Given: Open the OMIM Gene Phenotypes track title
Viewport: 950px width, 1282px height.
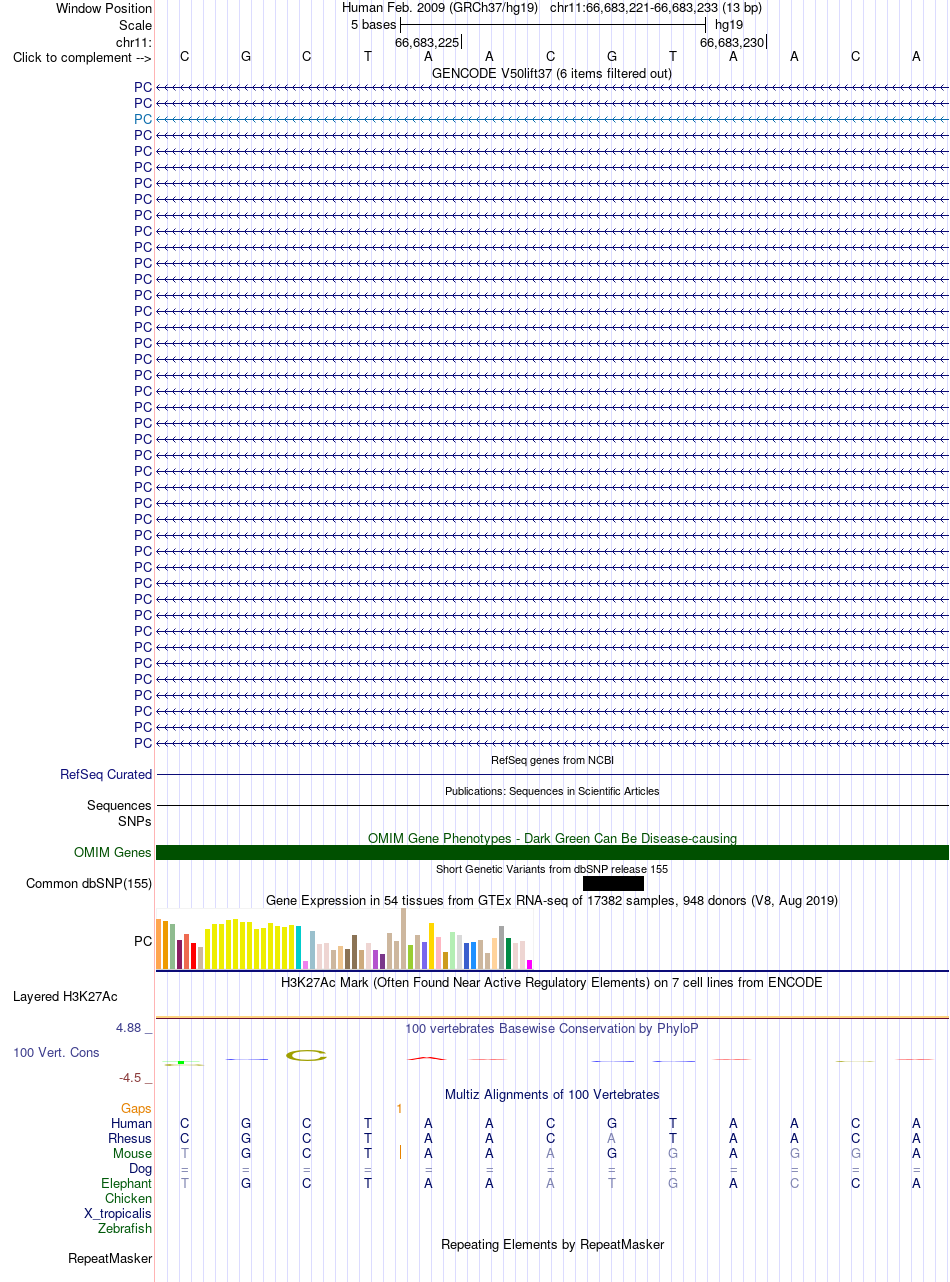Looking at the screenshot, I should click(x=552, y=838).
